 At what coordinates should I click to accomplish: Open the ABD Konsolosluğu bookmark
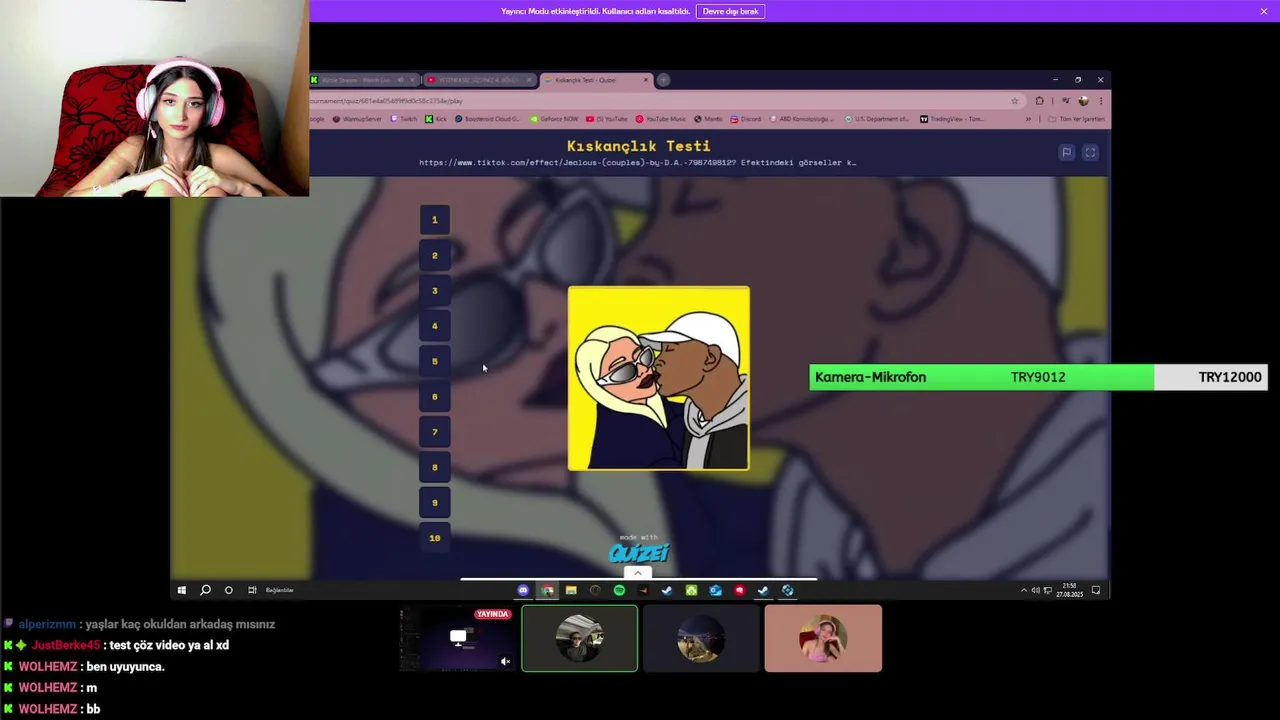click(x=801, y=119)
